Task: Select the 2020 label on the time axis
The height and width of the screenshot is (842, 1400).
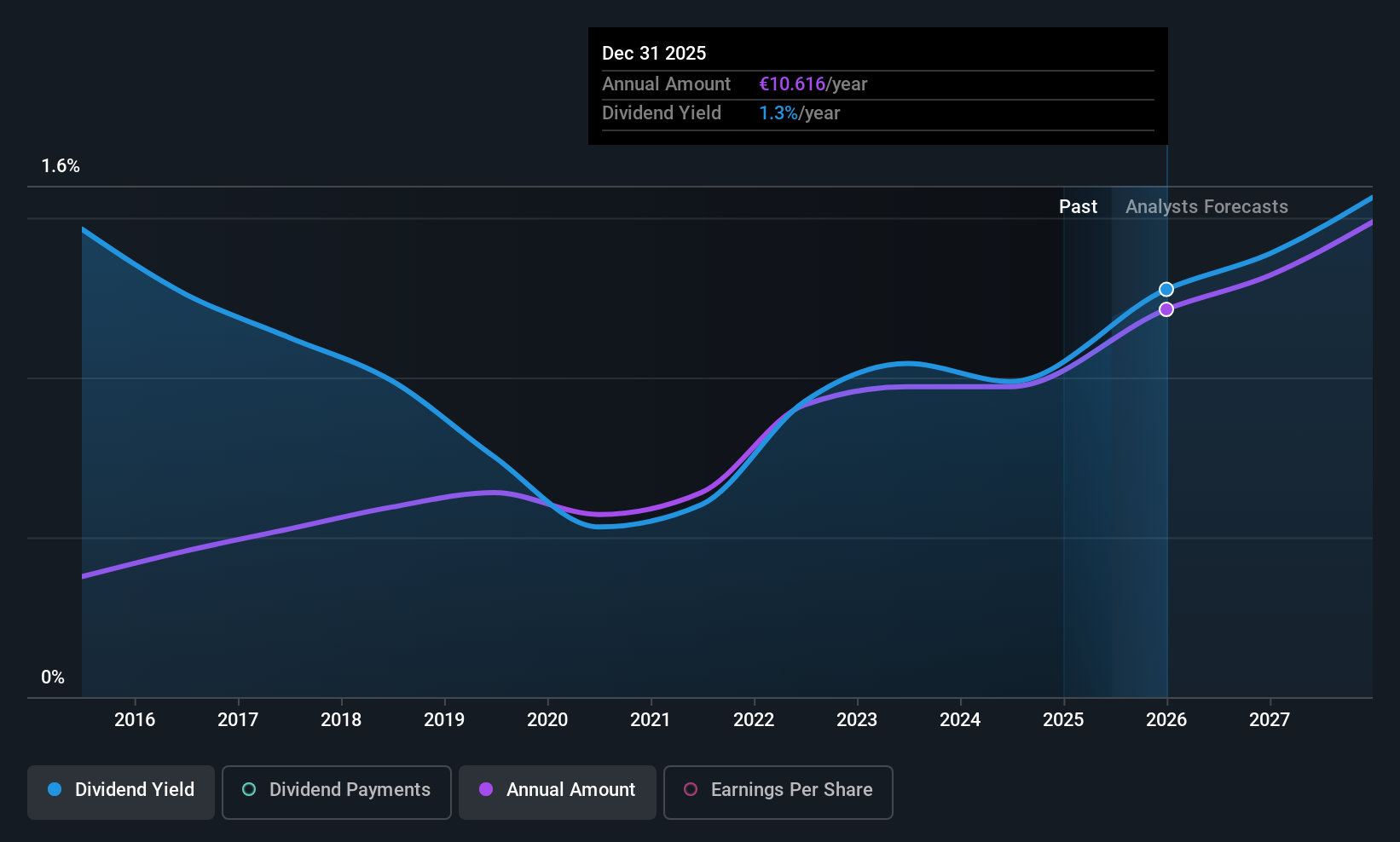Action: 547,720
